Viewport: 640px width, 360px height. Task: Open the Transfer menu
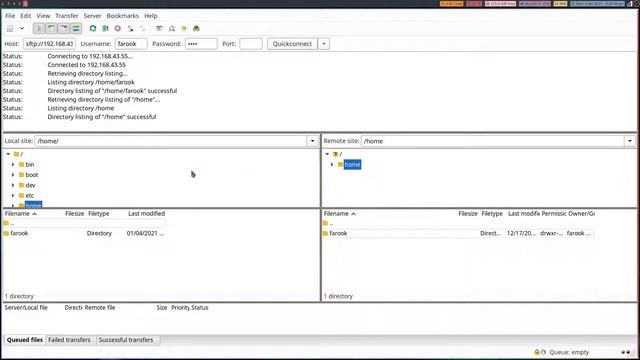67,16
